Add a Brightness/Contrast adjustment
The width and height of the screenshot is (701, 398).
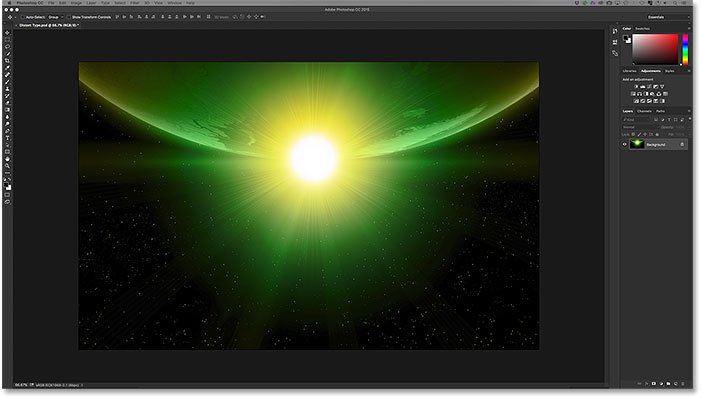(636, 86)
